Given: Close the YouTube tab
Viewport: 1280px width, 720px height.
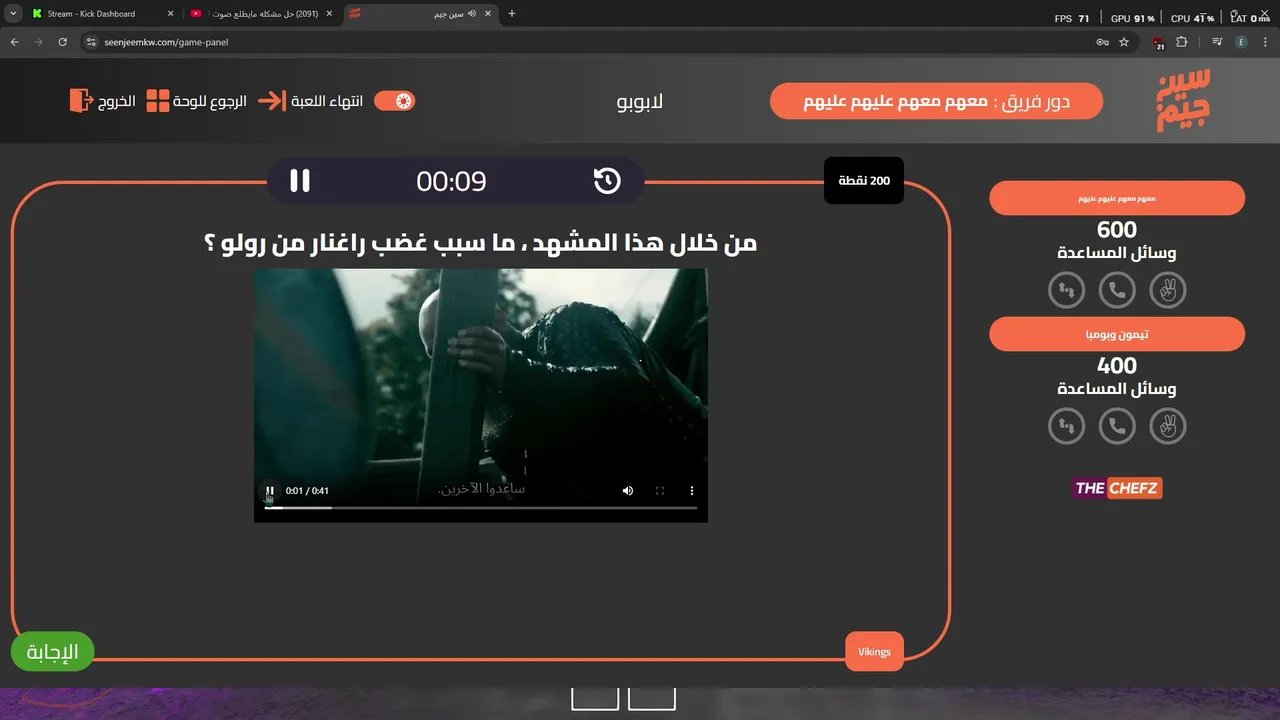Looking at the screenshot, I should [x=329, y=14].
